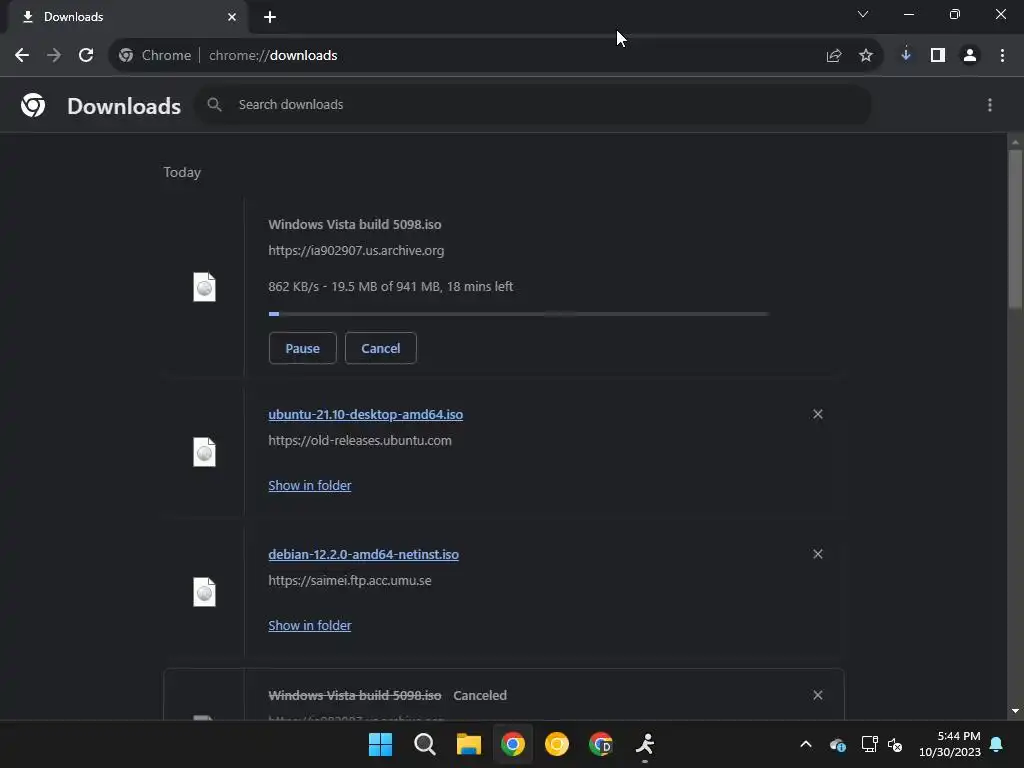Click the network status tray icon
The width and height of the screenshot is (1024, 768).
(869, 744)
